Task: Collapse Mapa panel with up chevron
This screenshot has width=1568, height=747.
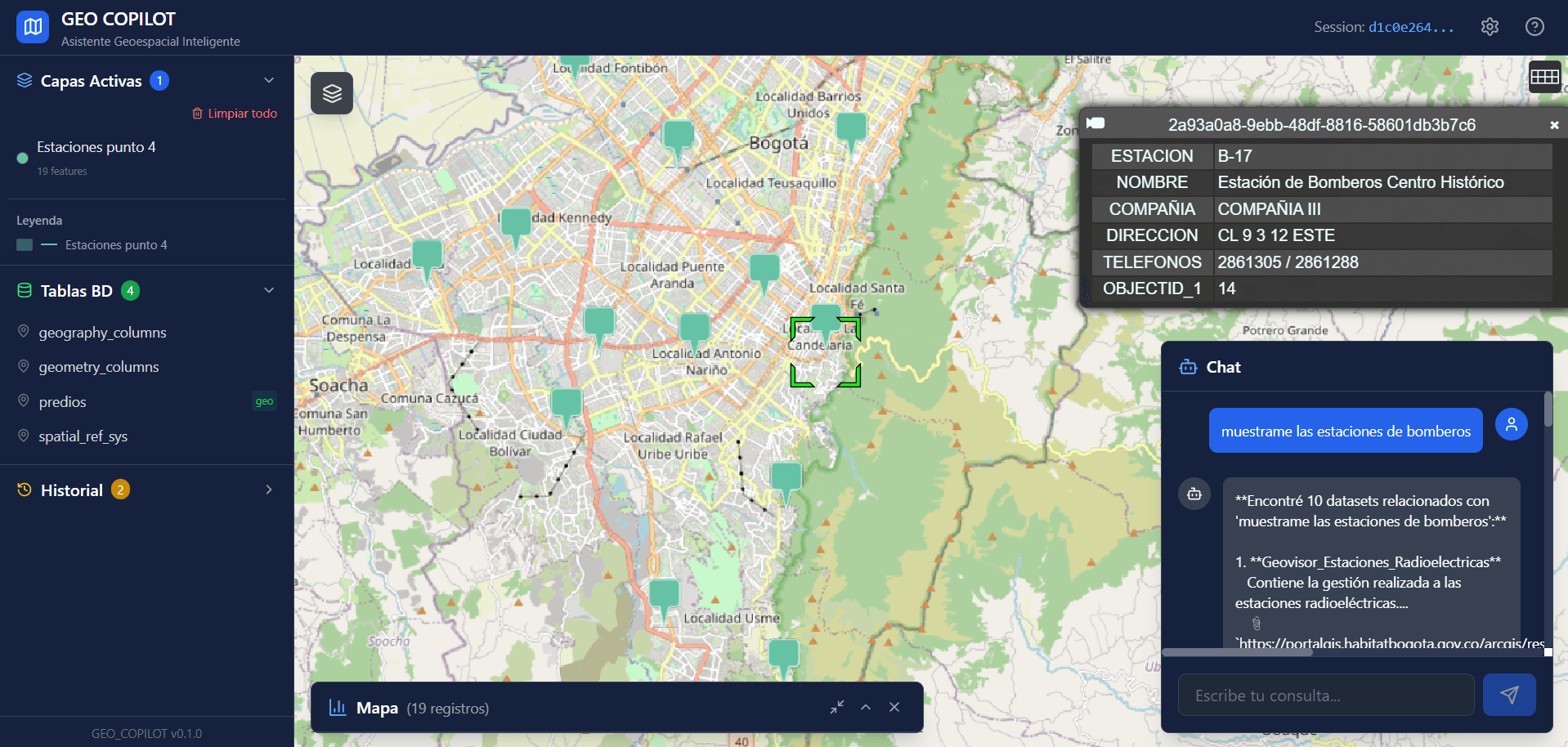Action: [866, 708]
